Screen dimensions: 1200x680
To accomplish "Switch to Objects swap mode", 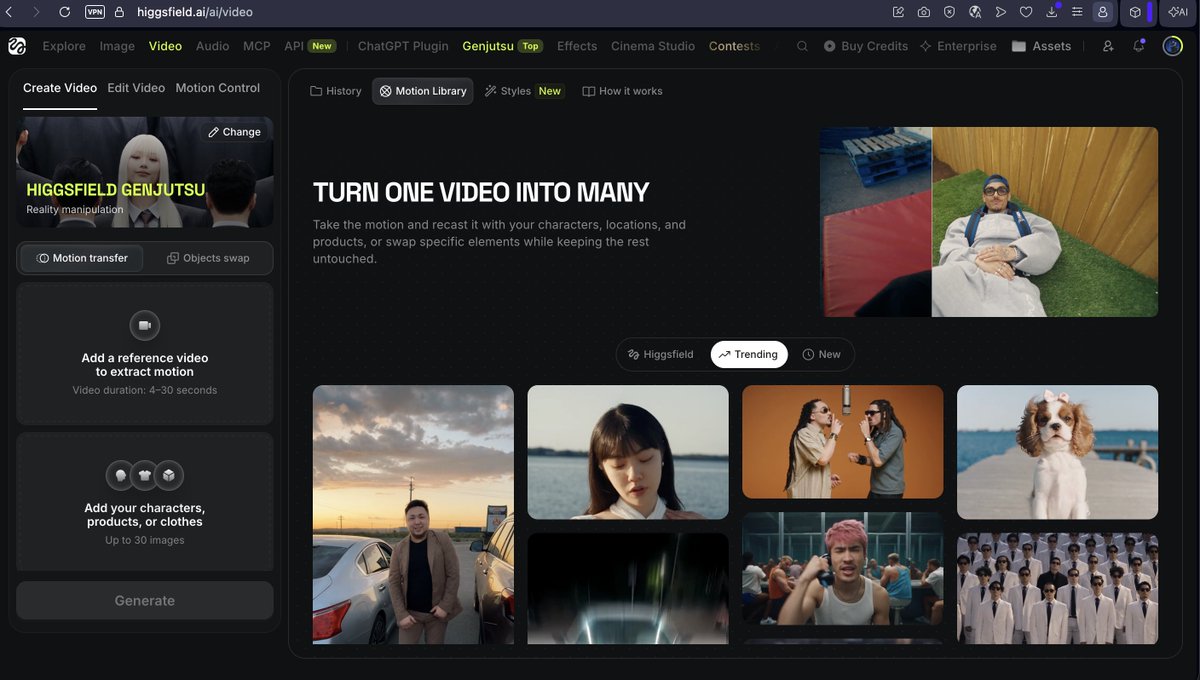I will [208, 258].
